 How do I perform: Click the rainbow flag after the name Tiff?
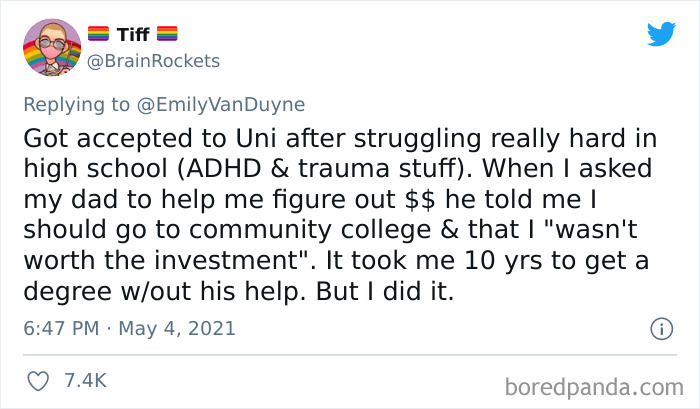click(167, 37)
